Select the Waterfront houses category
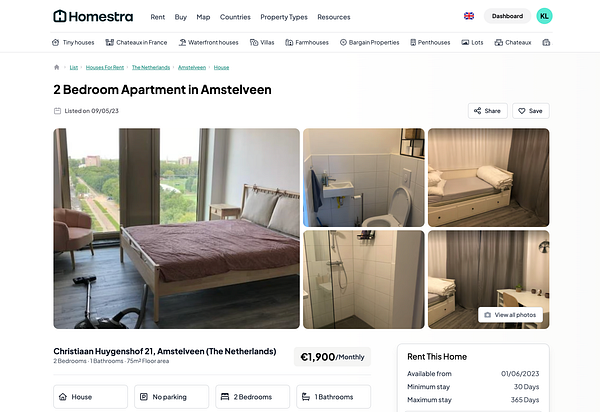The image size is (600, 412). (x=209, y=42)
